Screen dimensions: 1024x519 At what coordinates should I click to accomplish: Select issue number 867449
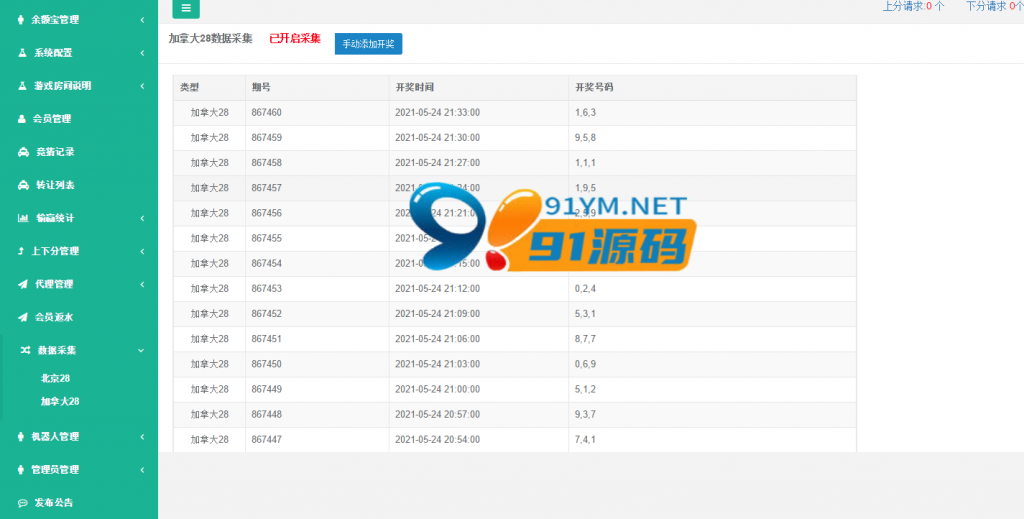pos(266,389)
